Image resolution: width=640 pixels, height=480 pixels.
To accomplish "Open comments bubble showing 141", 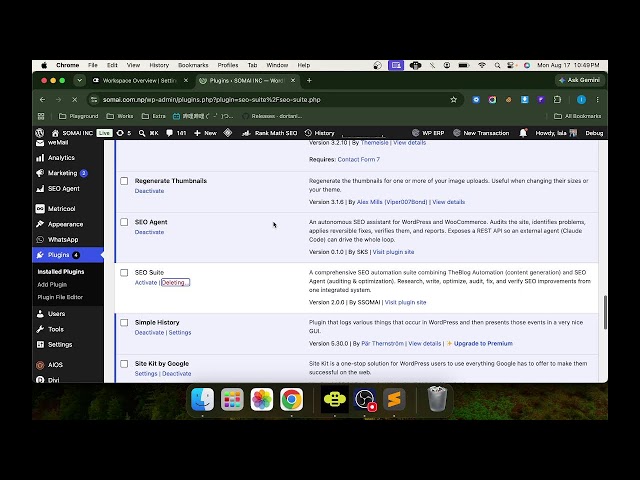I will coord(176,133).
